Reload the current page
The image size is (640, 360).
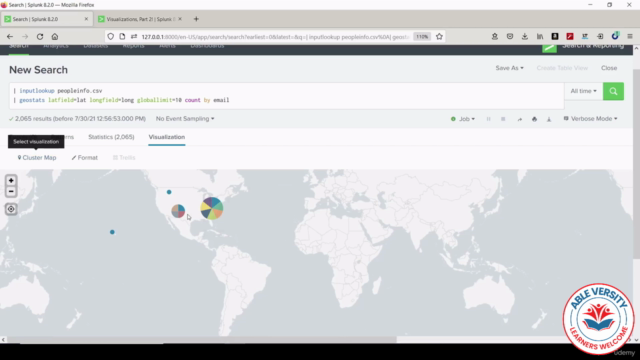click(40, 36)
